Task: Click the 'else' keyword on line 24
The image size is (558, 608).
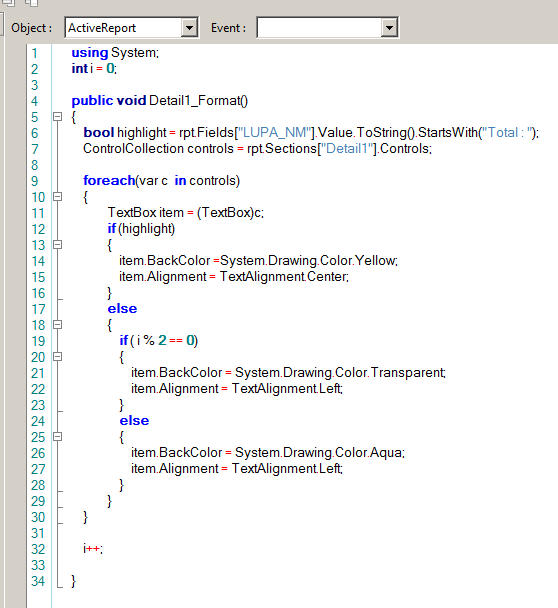Action: [134, 421]
